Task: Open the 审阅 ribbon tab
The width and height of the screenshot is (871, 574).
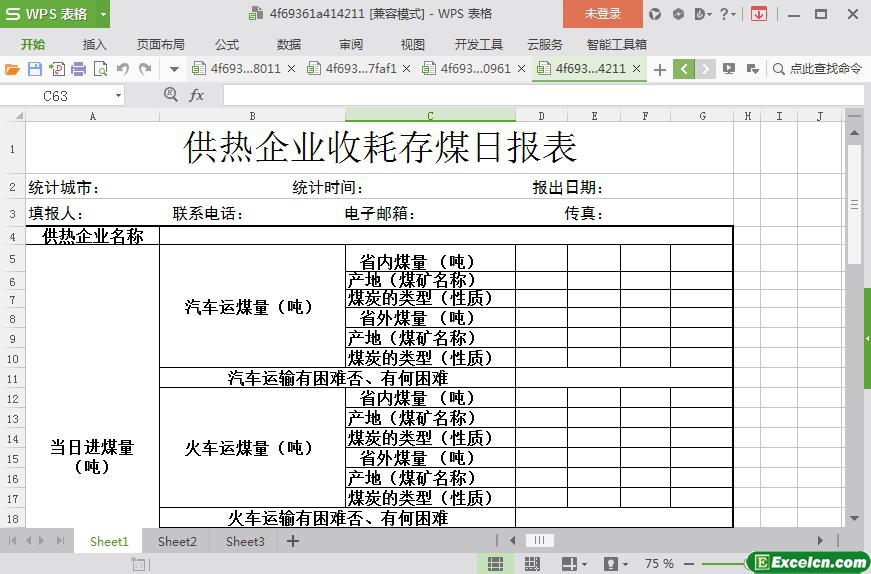Action: point(351,44)
